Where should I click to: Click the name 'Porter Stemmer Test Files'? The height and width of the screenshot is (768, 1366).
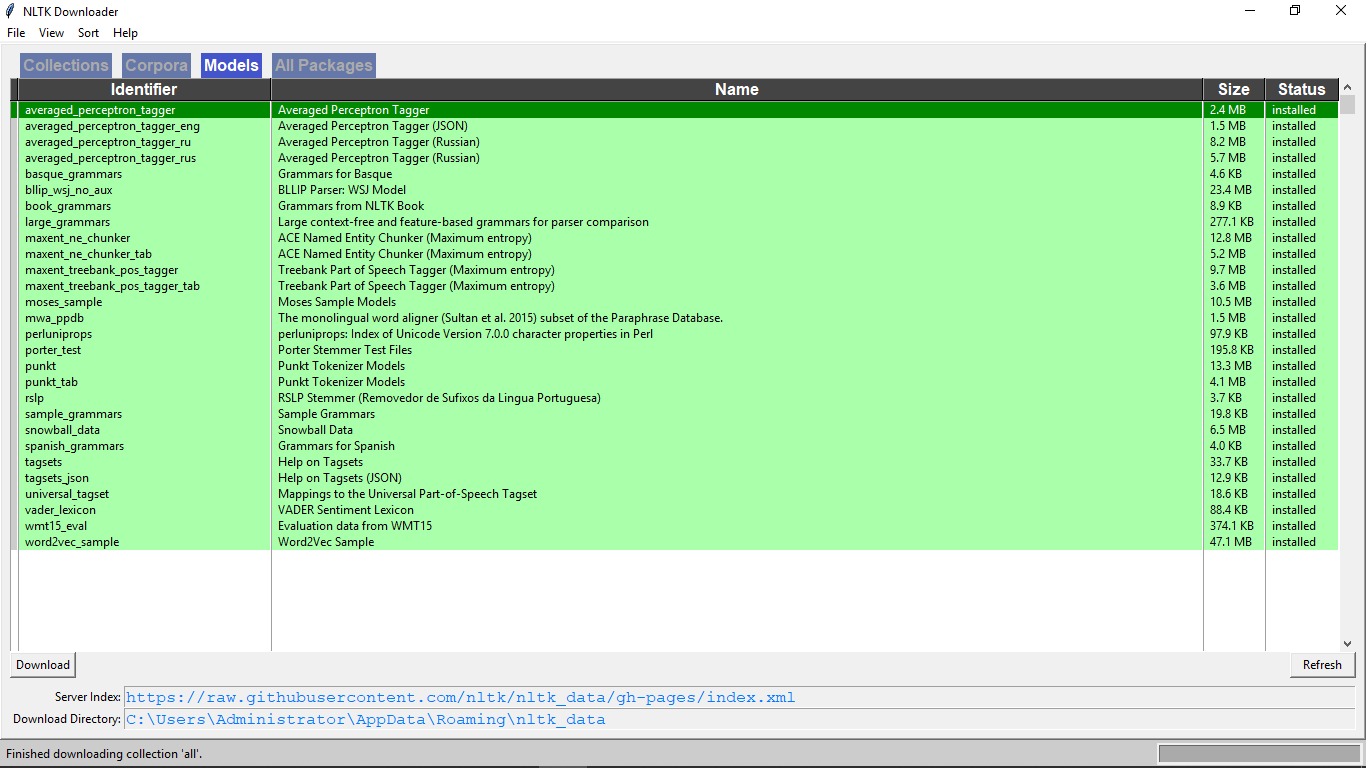click(x=345, y=350)
